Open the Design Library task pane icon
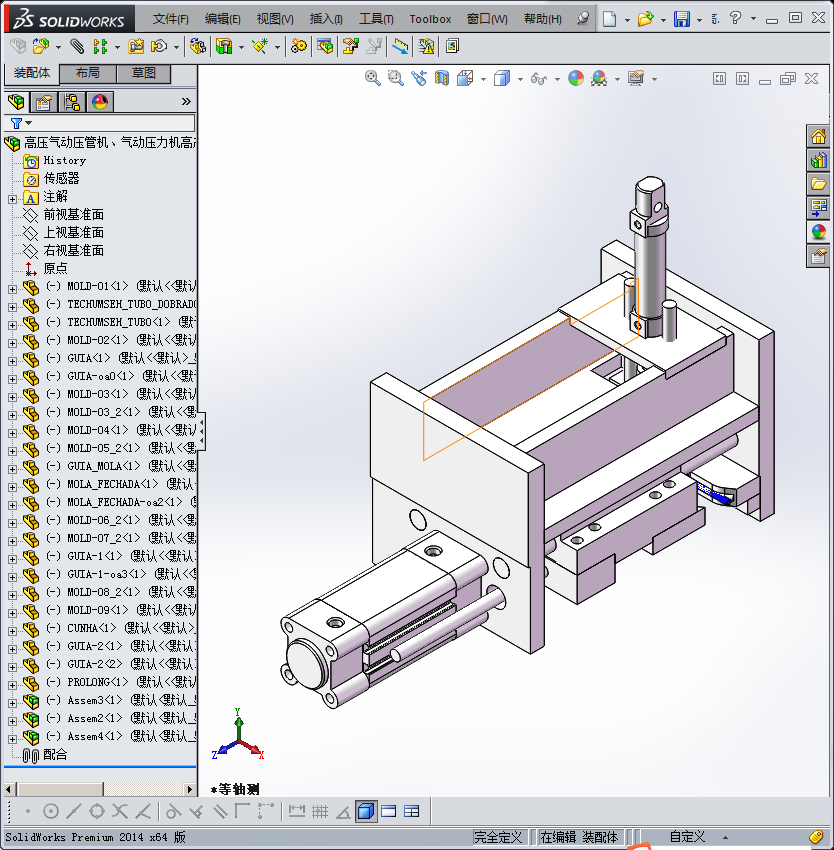 818,160
